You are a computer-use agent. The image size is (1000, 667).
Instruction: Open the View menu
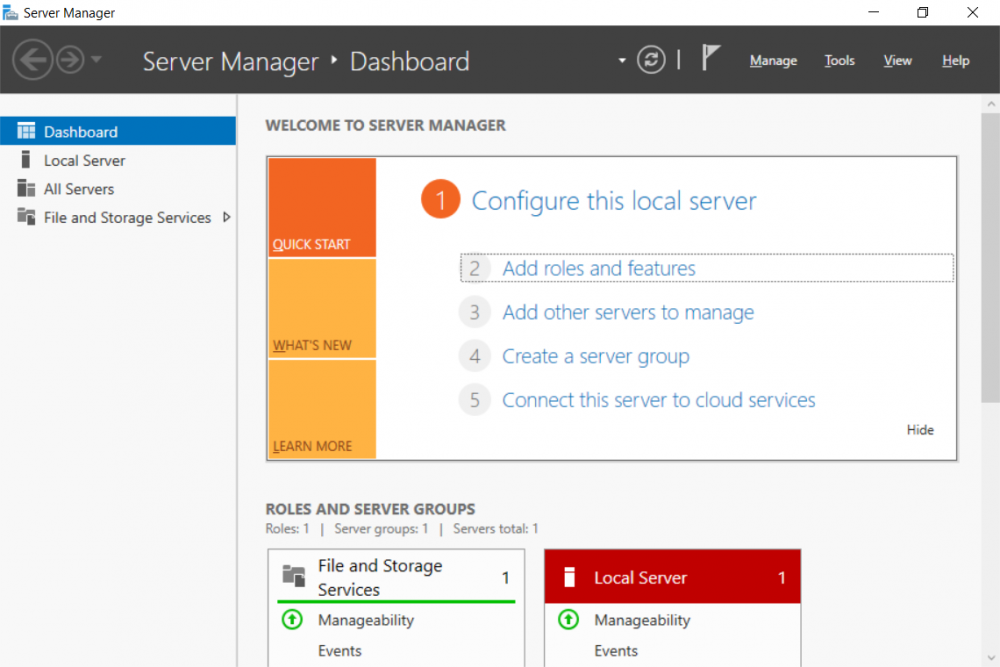tap(897, 61)
